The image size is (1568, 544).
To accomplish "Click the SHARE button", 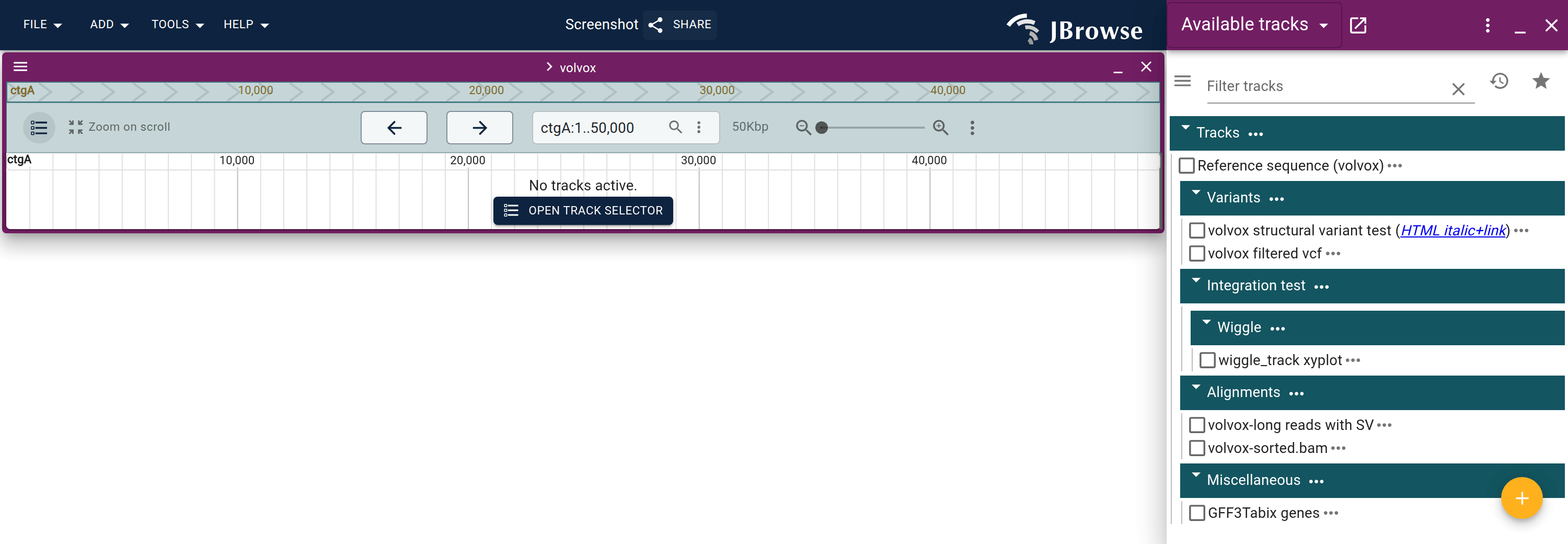I will pos(680,25).
